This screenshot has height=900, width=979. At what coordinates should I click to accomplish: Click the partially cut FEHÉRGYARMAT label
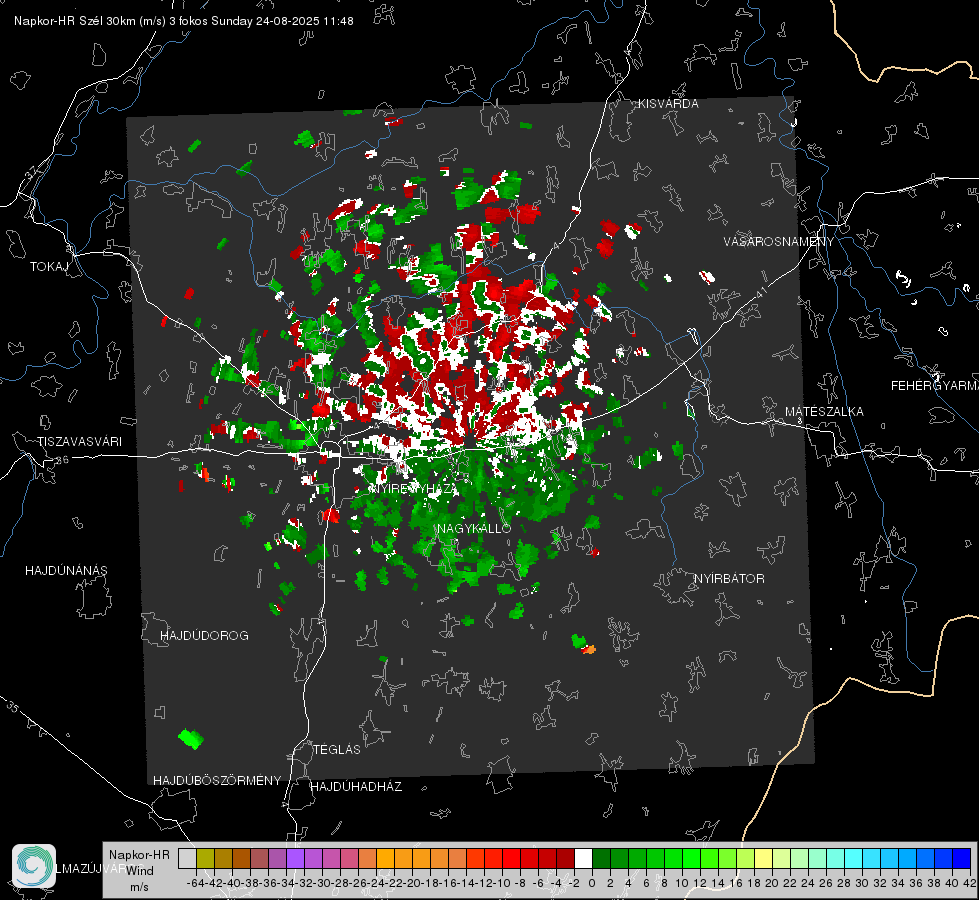pos(935,386)
